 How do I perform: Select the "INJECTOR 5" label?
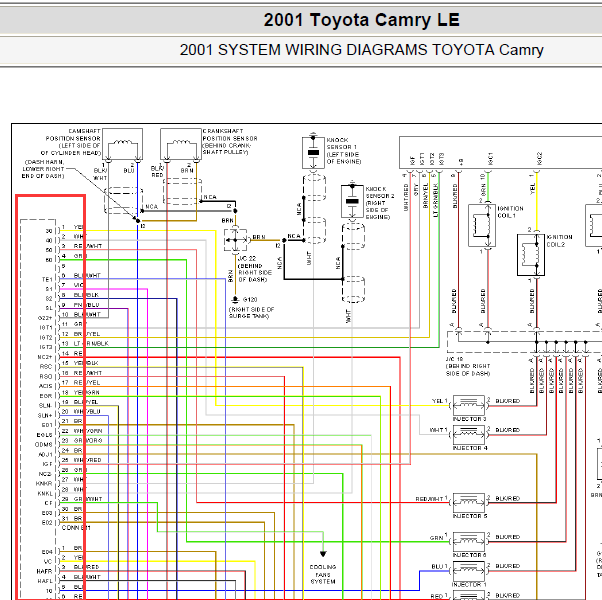(470, 516)
